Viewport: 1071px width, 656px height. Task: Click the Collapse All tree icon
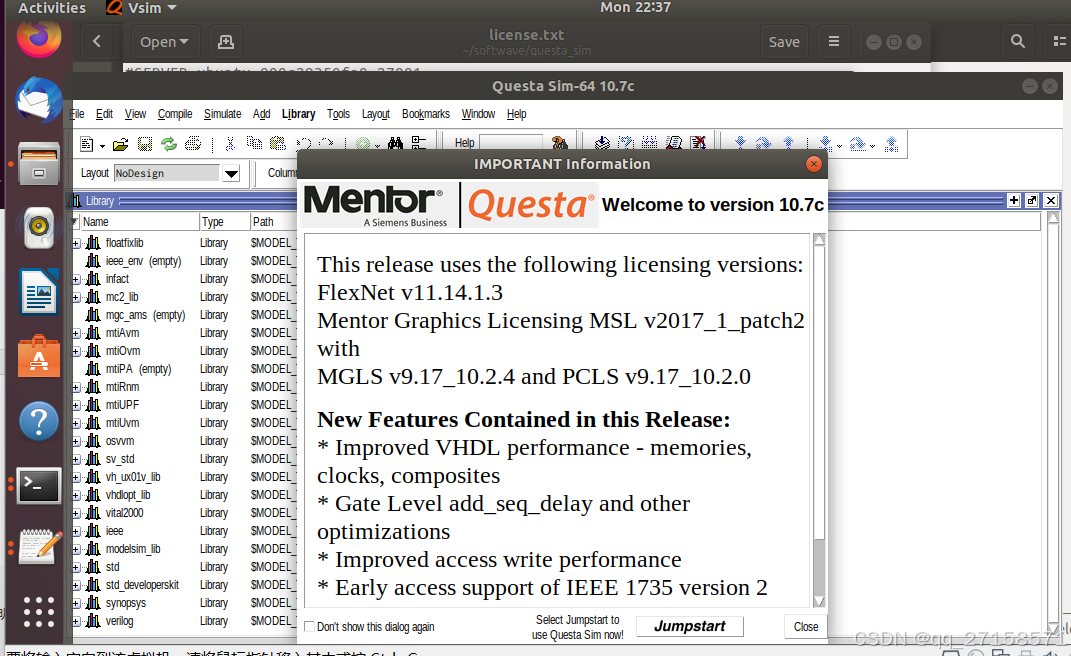[x=418, y=143]
